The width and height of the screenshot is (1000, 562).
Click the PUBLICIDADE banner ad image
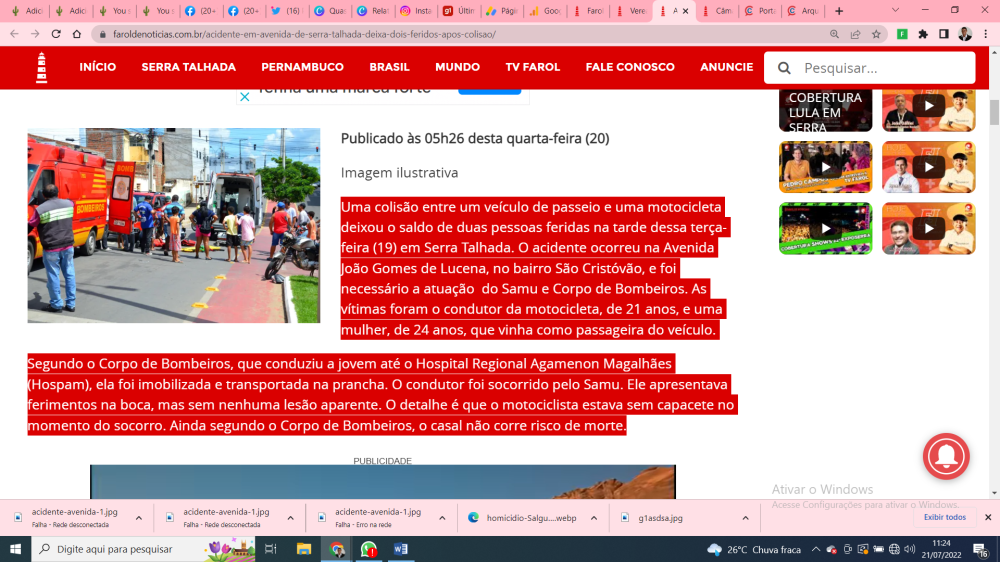[x=383, y=482]
